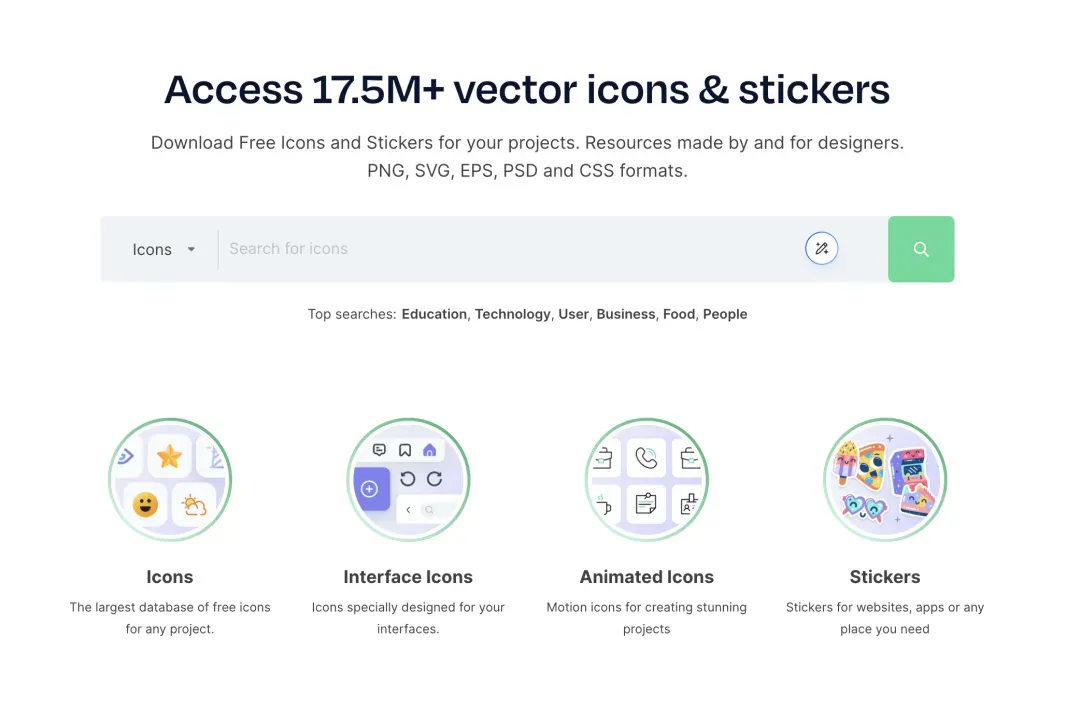1080x710 pixels.
Task: Select the Technology top search
Action: 512,314
